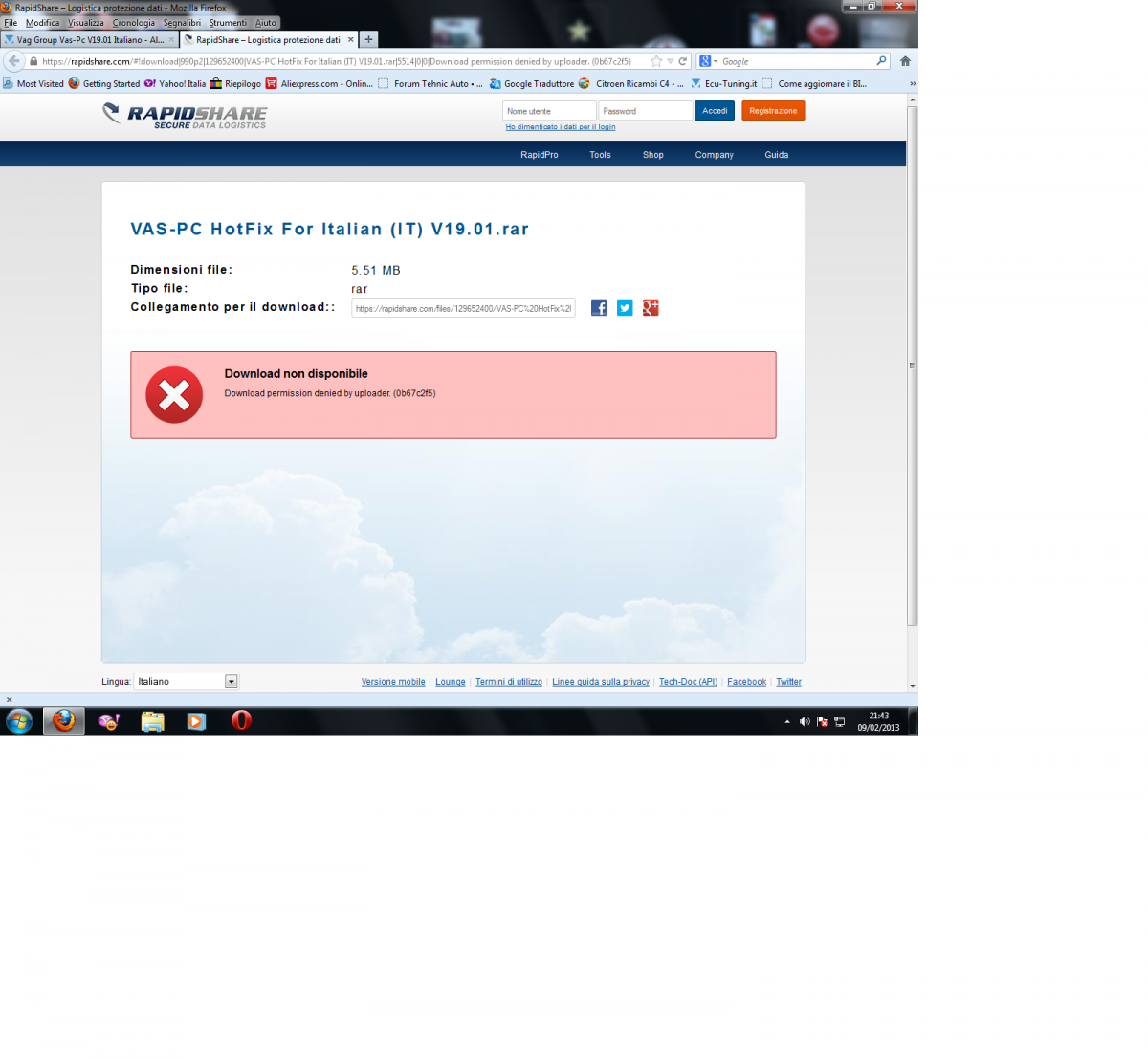Click the Password field
This screenshot has width=1148, height=1059.
pyautogui.click(x=645, y=111)
